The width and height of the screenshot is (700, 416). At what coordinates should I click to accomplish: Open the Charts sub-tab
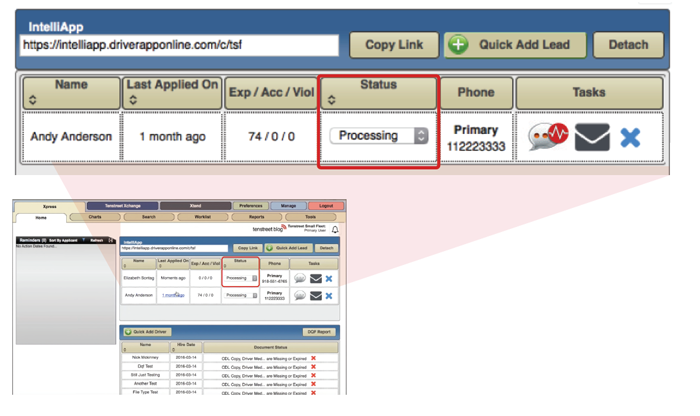(95, 217)
